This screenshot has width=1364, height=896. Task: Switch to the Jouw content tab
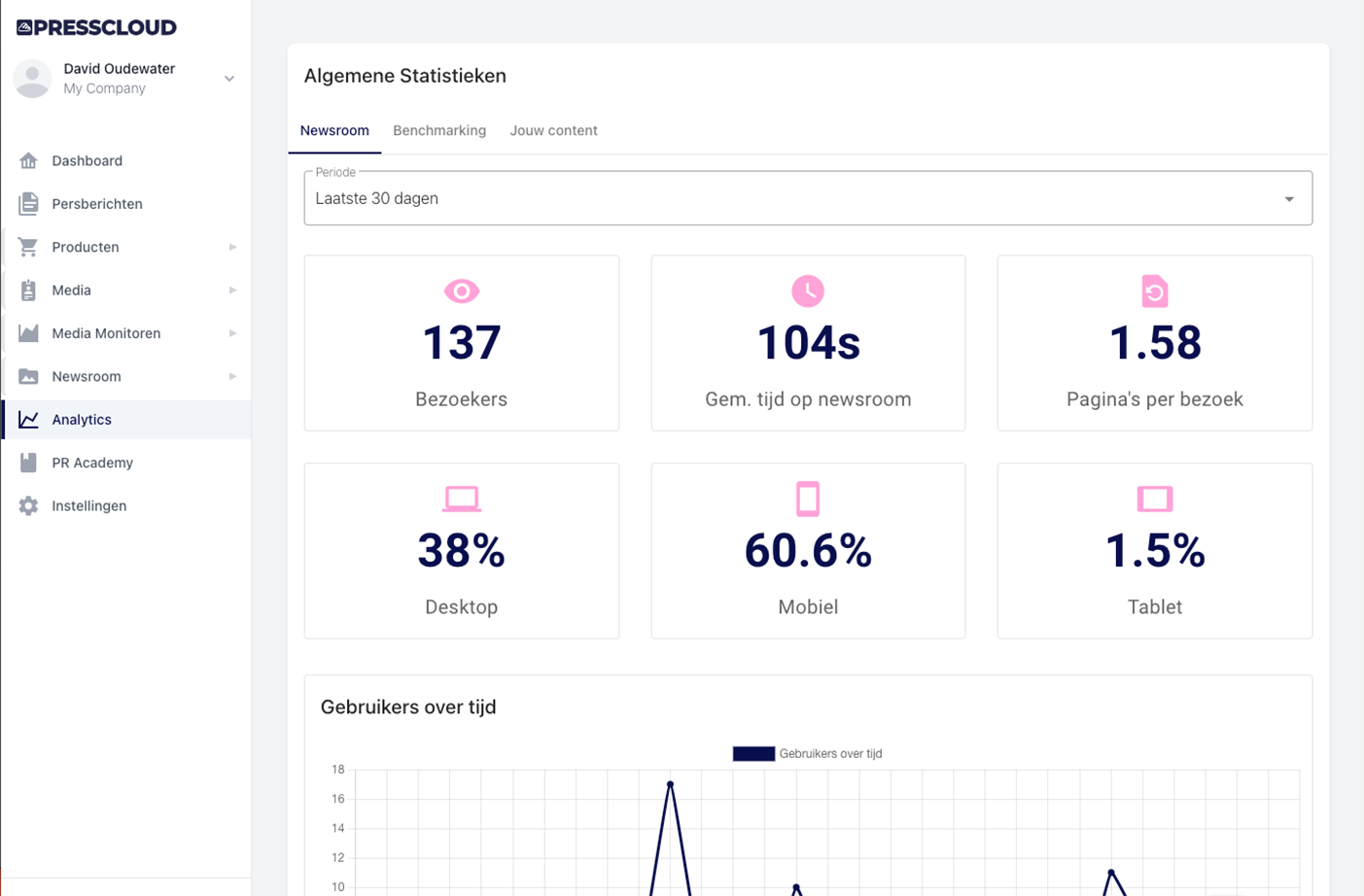pyautogui.click(x=553, y=130)
